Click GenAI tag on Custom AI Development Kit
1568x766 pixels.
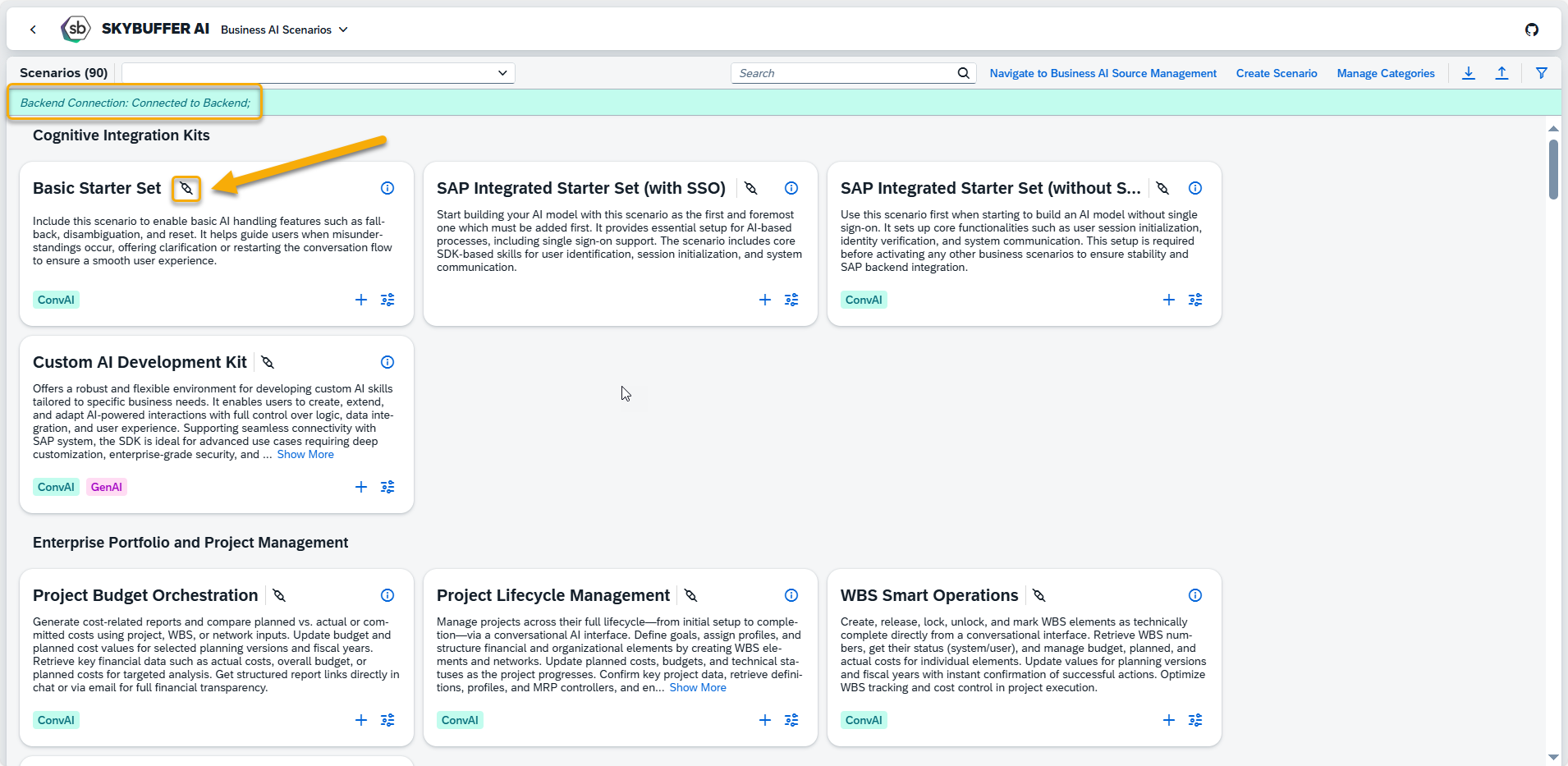point(107,487)
